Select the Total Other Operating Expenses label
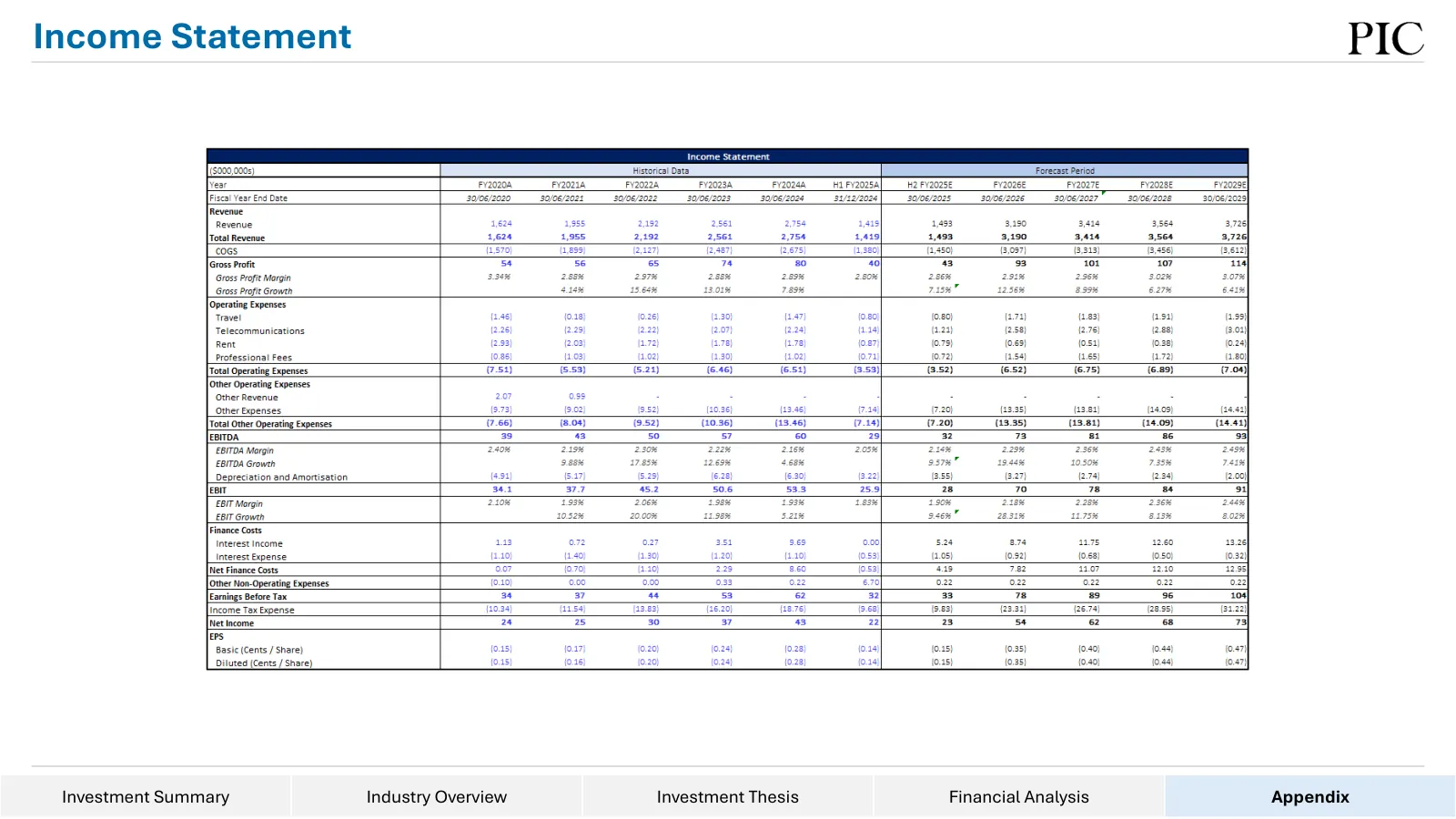 click(x=271, y=424)
